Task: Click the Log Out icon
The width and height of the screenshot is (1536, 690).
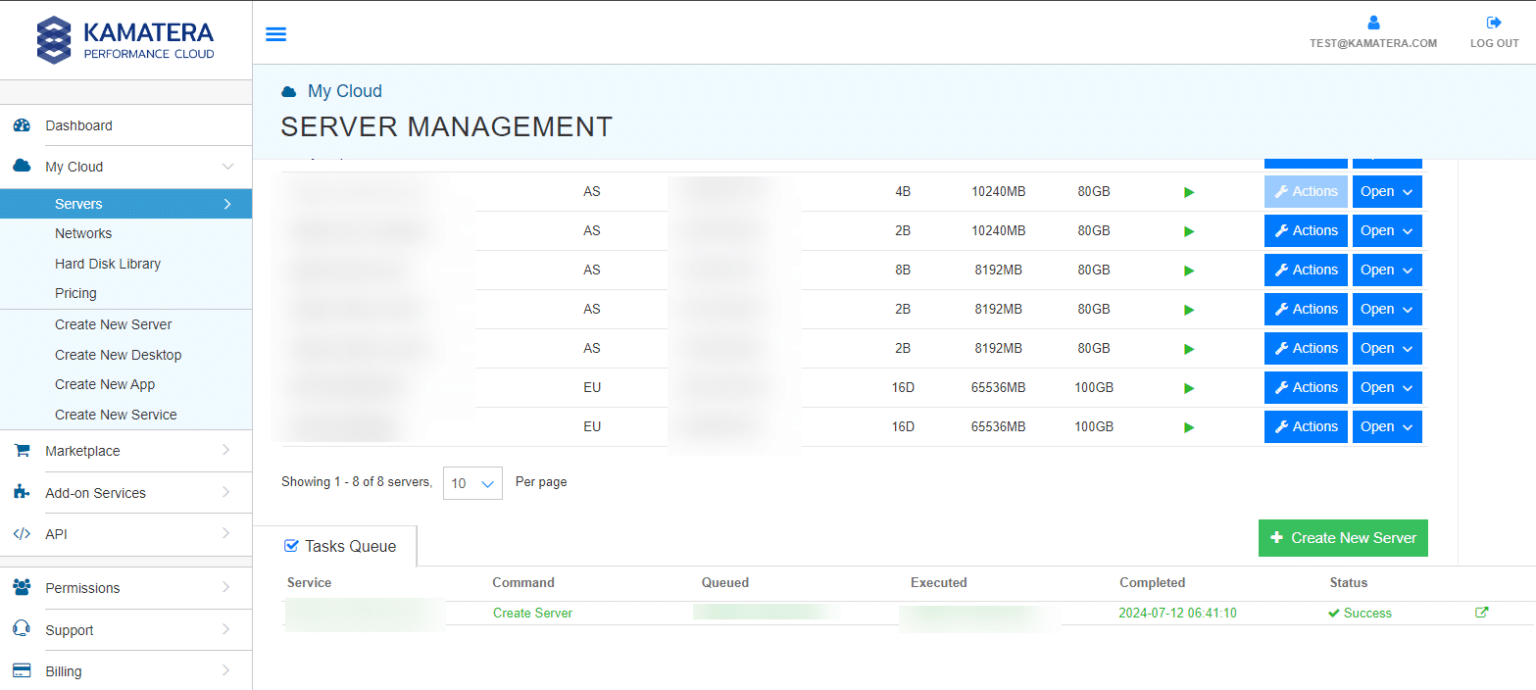Action: click(x=1494, y=21)
